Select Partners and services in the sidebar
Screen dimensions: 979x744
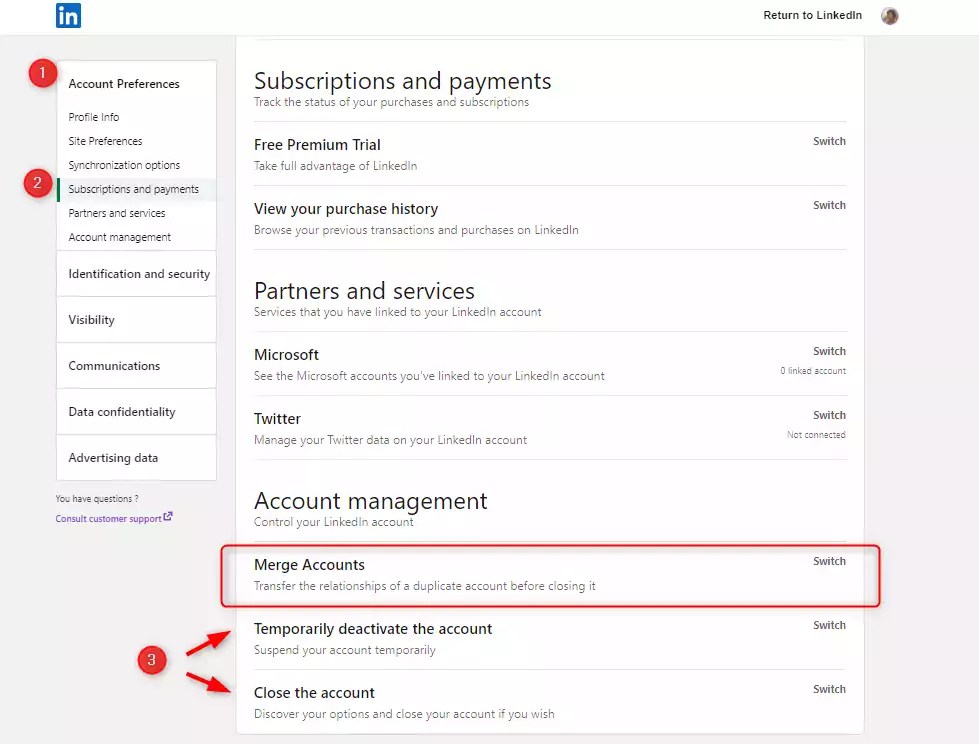pyautogui.click(x=119, y=212)
